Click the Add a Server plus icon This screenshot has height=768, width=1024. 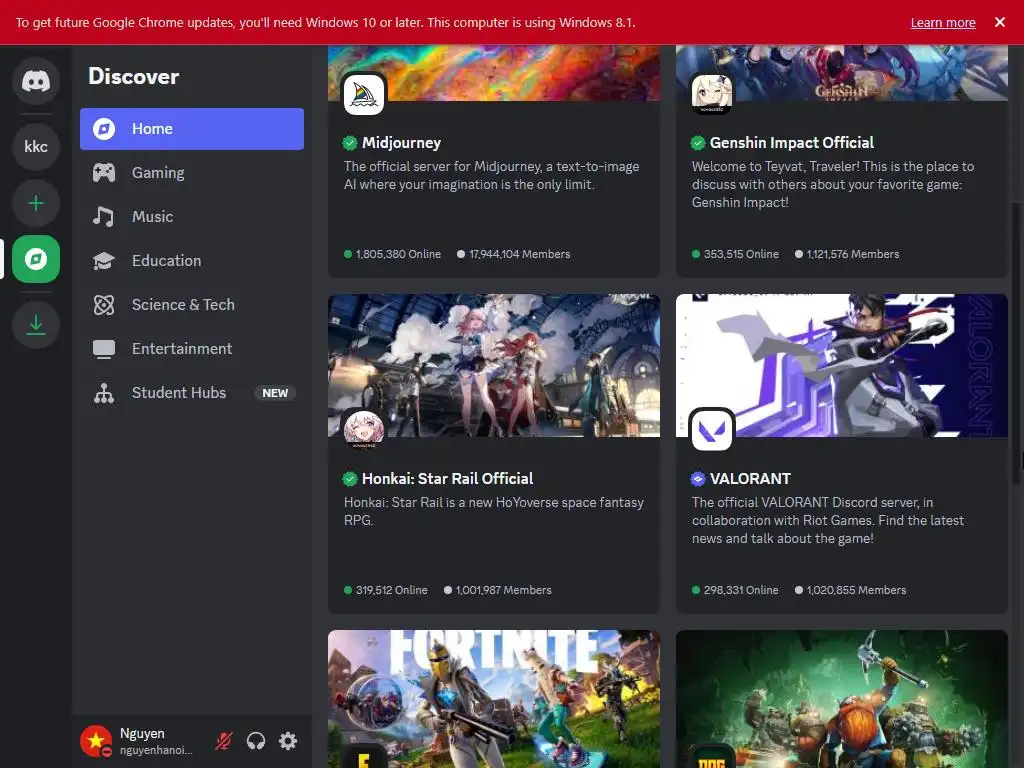tap(36, 203)
